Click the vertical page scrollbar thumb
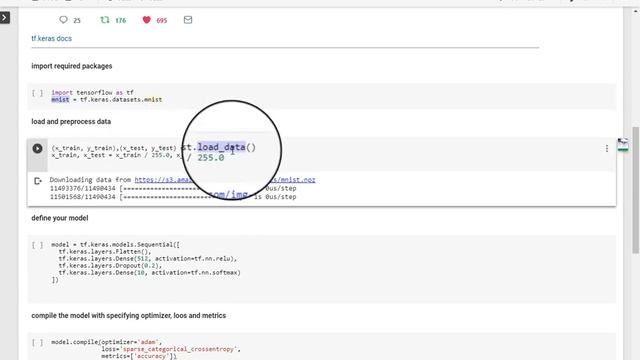The width and height of the screenshot is (640, 360). 636,190
